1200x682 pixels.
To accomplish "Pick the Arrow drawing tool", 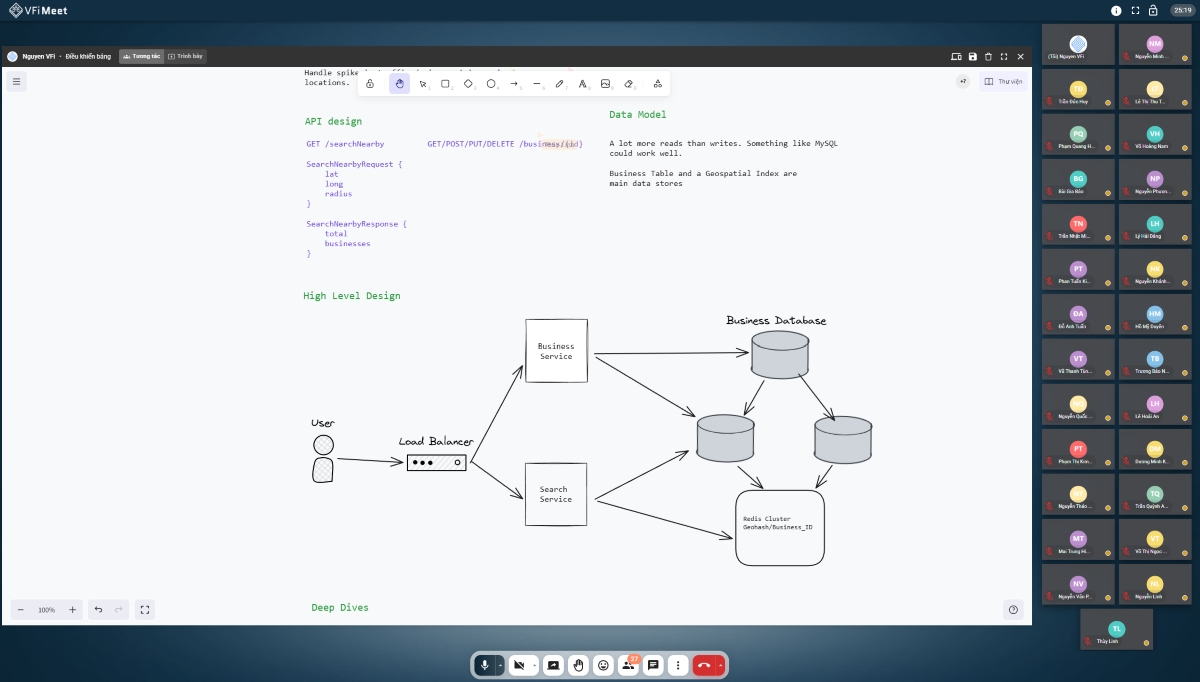I will click(x=514, y=84).
